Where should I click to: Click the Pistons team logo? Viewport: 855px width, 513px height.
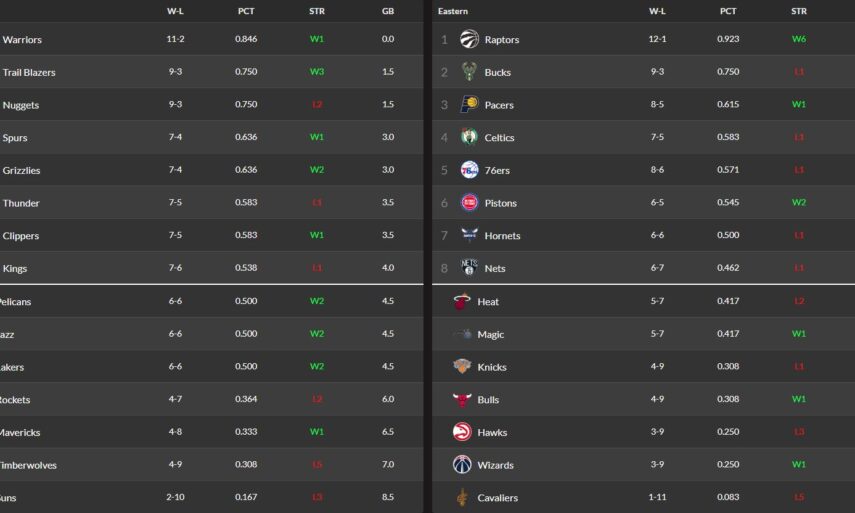point(469,203)
